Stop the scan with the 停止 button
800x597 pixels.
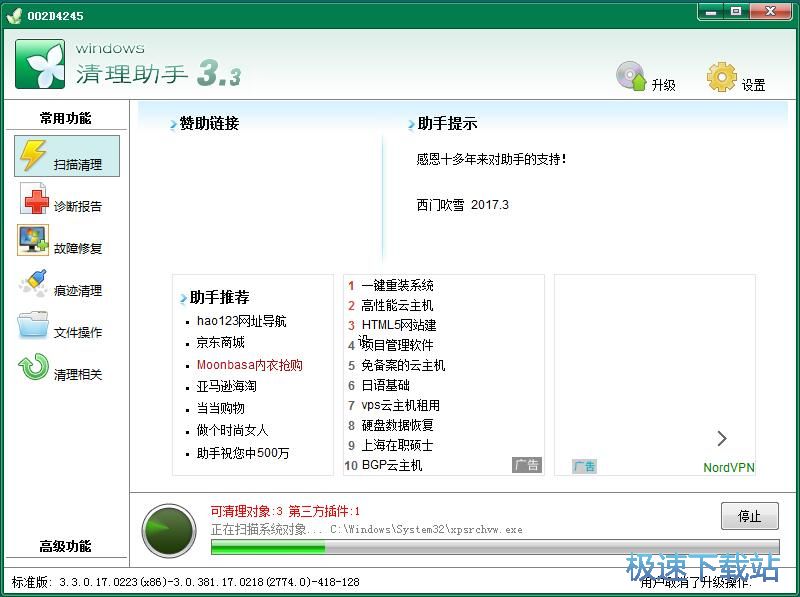click(749, 516)
